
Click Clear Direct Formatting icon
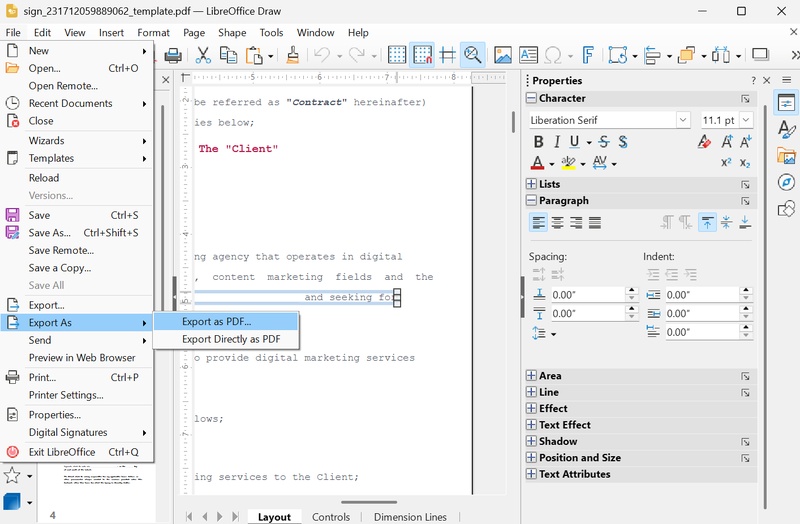(x=705, y=141)
